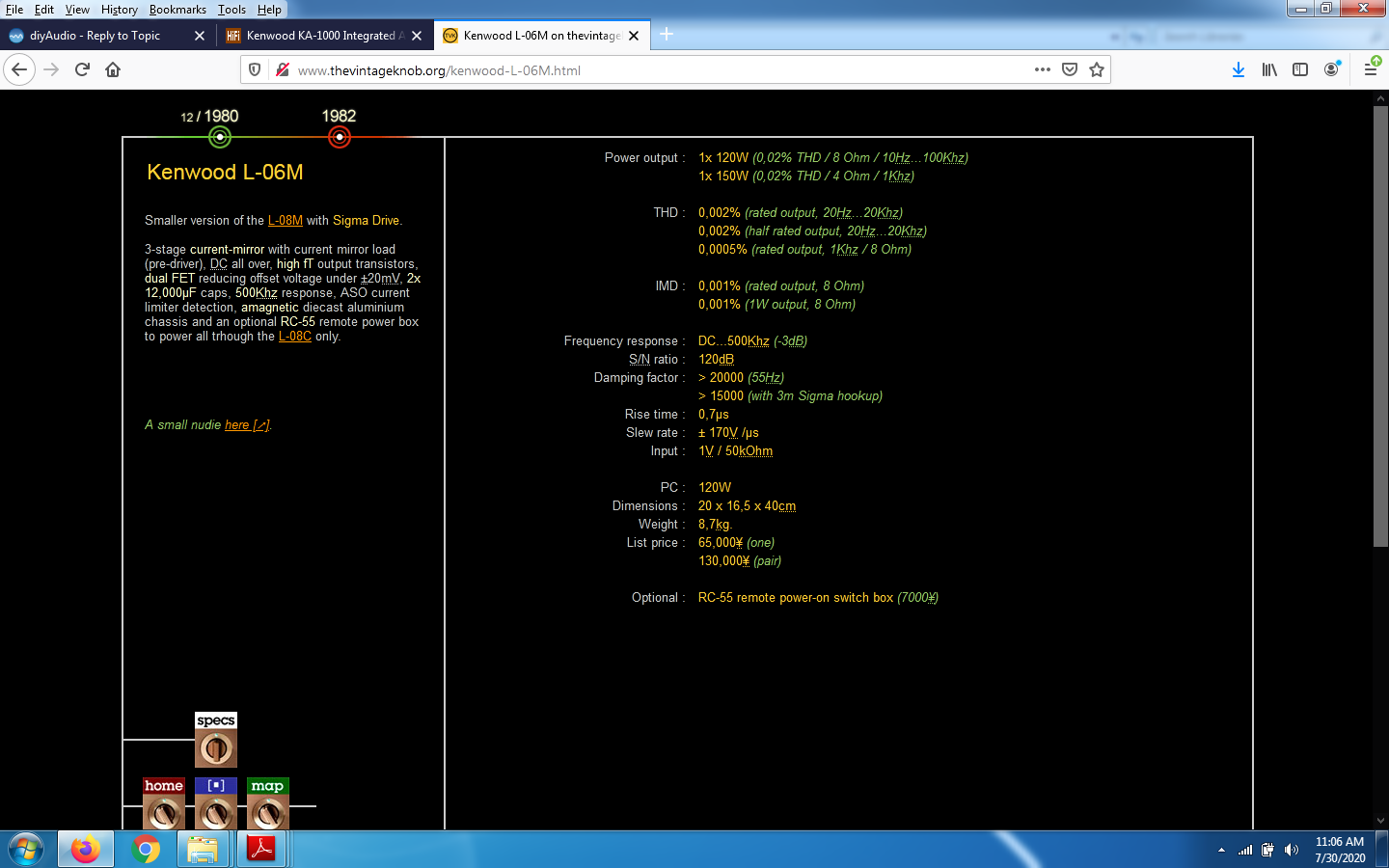The width and height of the screenshot is (1389, 868).
Task: Select the green 12/1980 timeline marker
Action: (220, 137)
